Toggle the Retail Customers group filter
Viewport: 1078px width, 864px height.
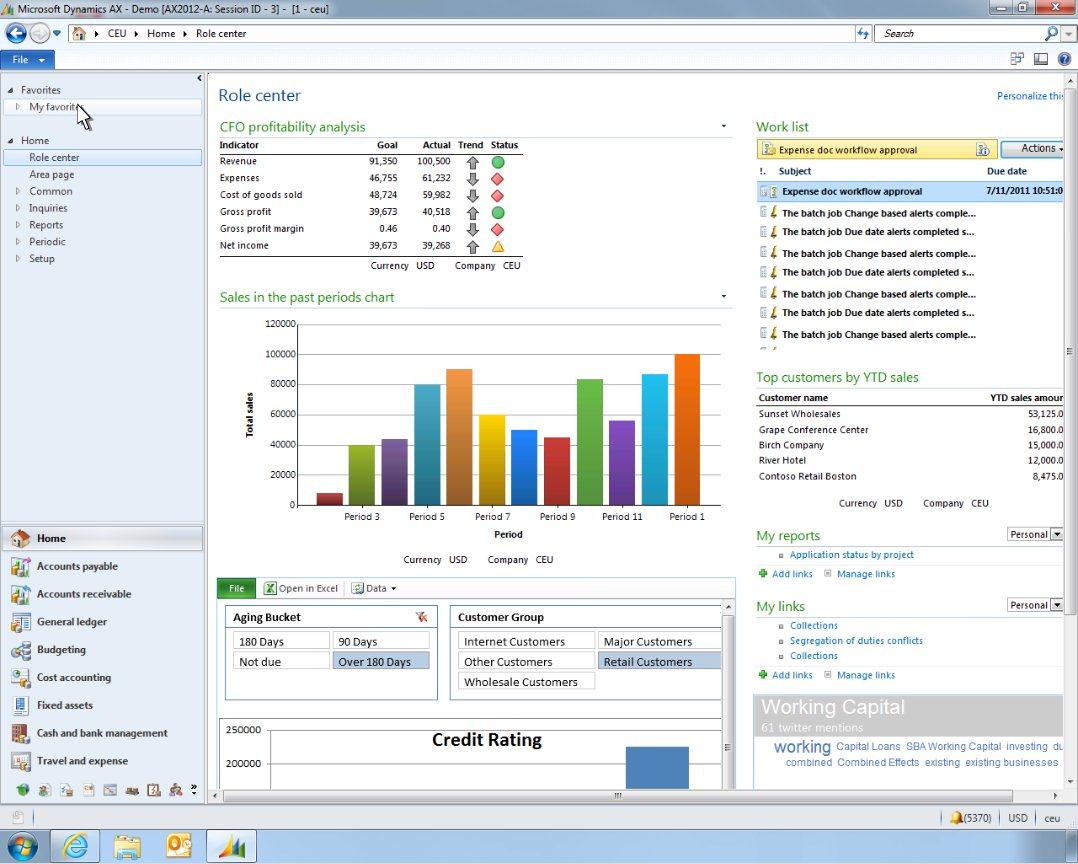tap(659, 661)
